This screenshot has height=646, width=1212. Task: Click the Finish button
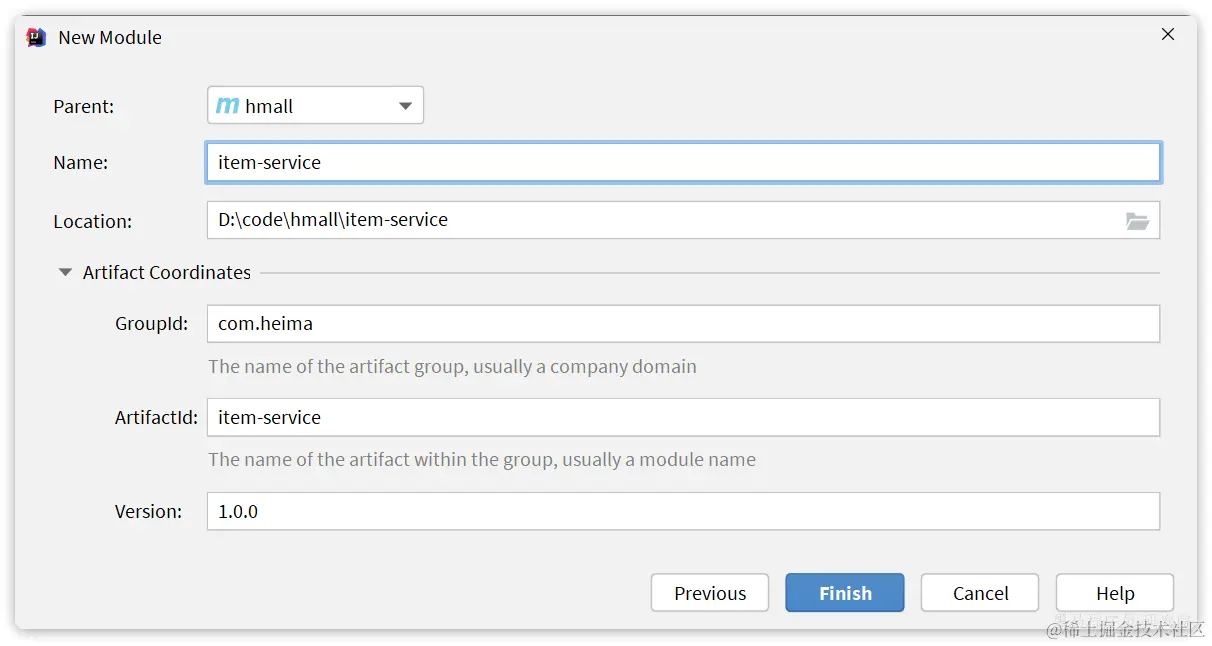click(845, 593)
